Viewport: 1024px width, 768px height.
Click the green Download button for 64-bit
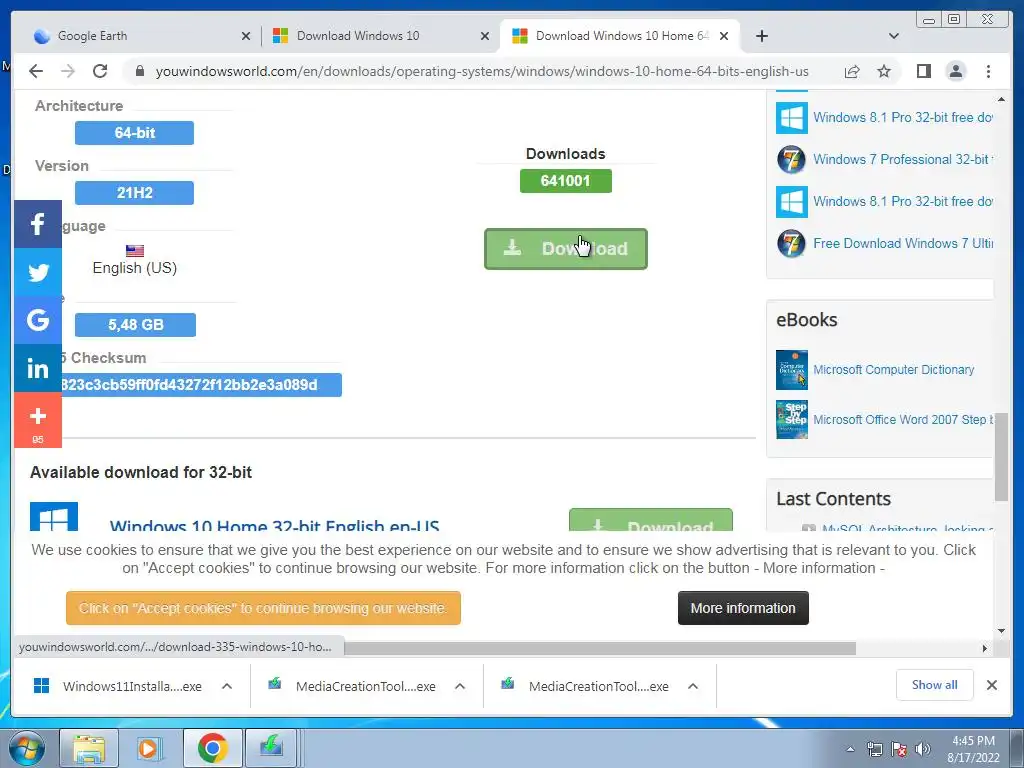(566, 249)
